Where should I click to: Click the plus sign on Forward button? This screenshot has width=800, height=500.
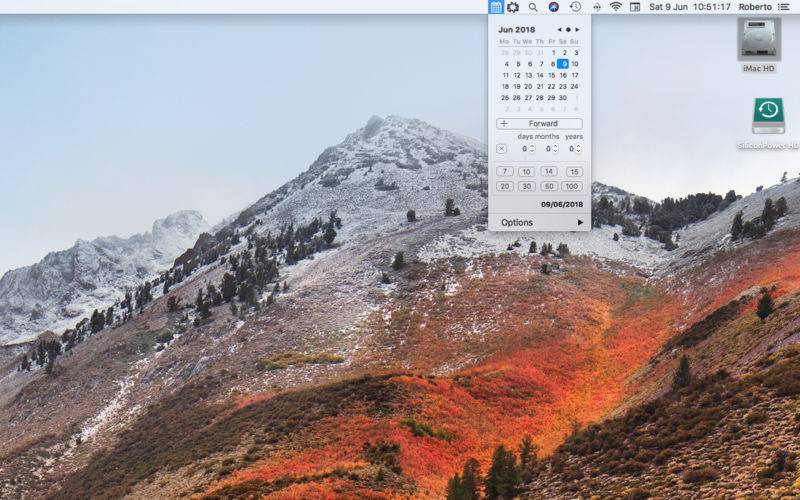point(504,123)
